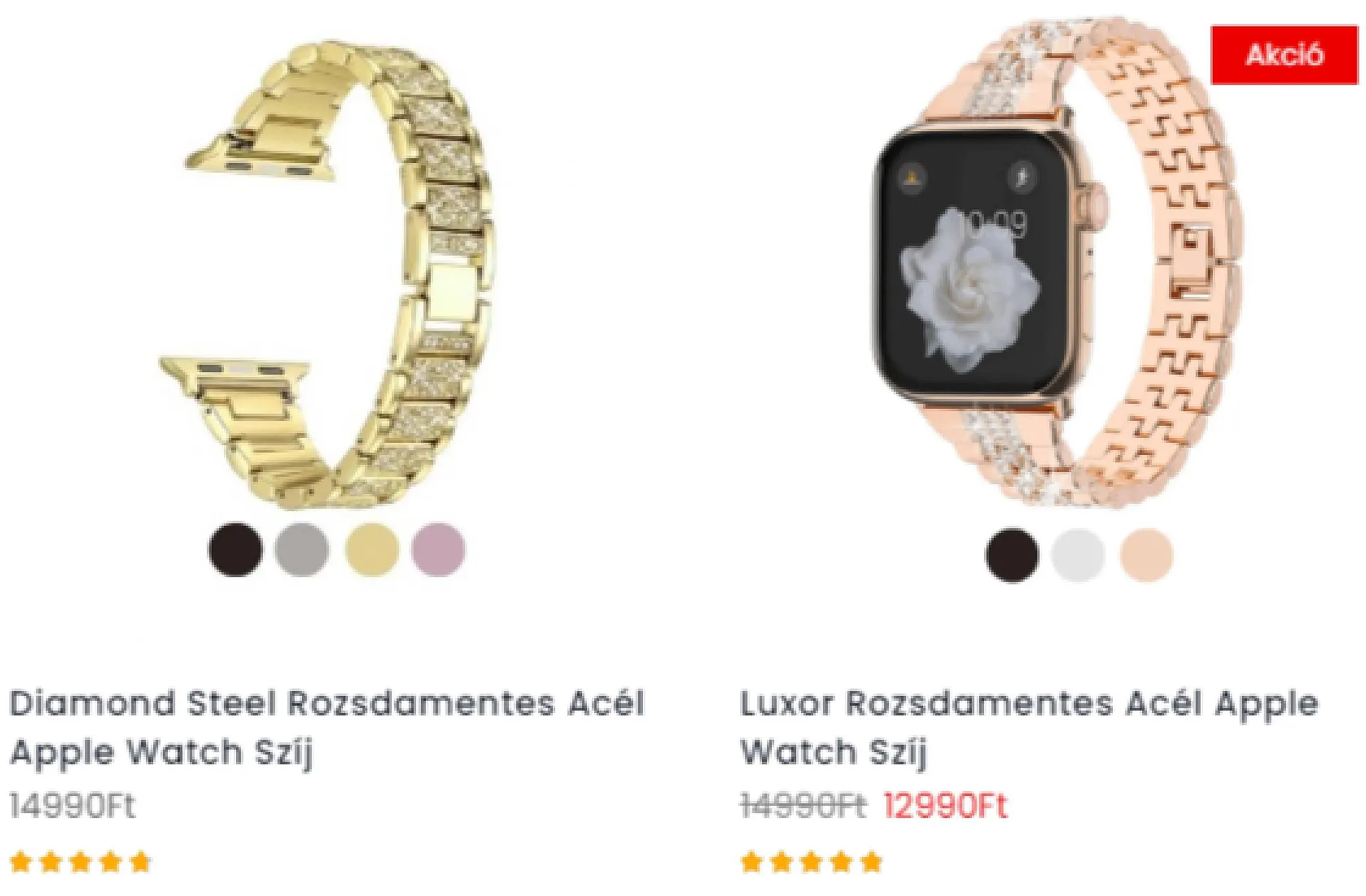Click the fifth star of Diamond Steel rating

[x=140, y=862]
